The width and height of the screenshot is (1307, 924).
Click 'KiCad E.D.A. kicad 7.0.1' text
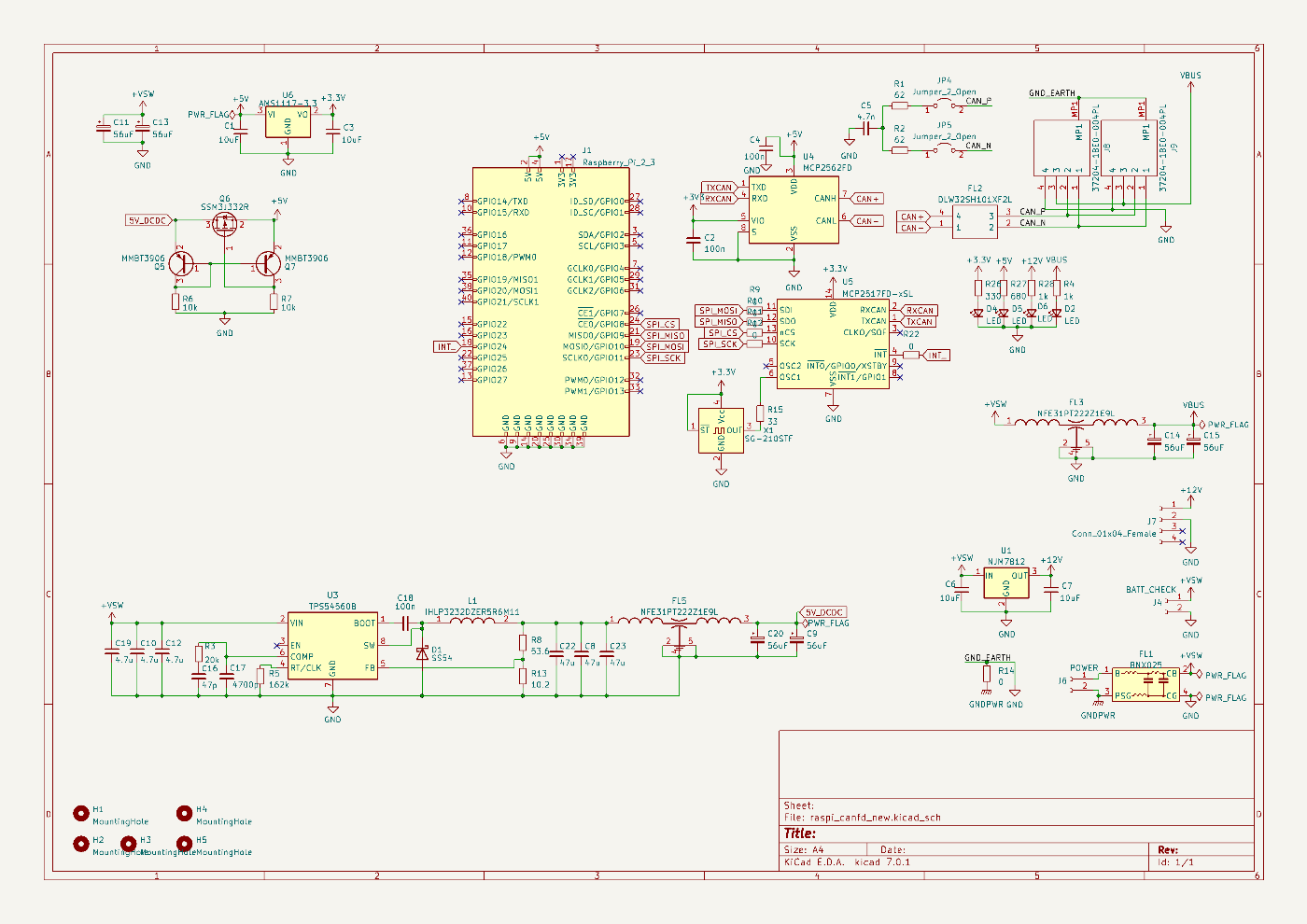point(847,862)
